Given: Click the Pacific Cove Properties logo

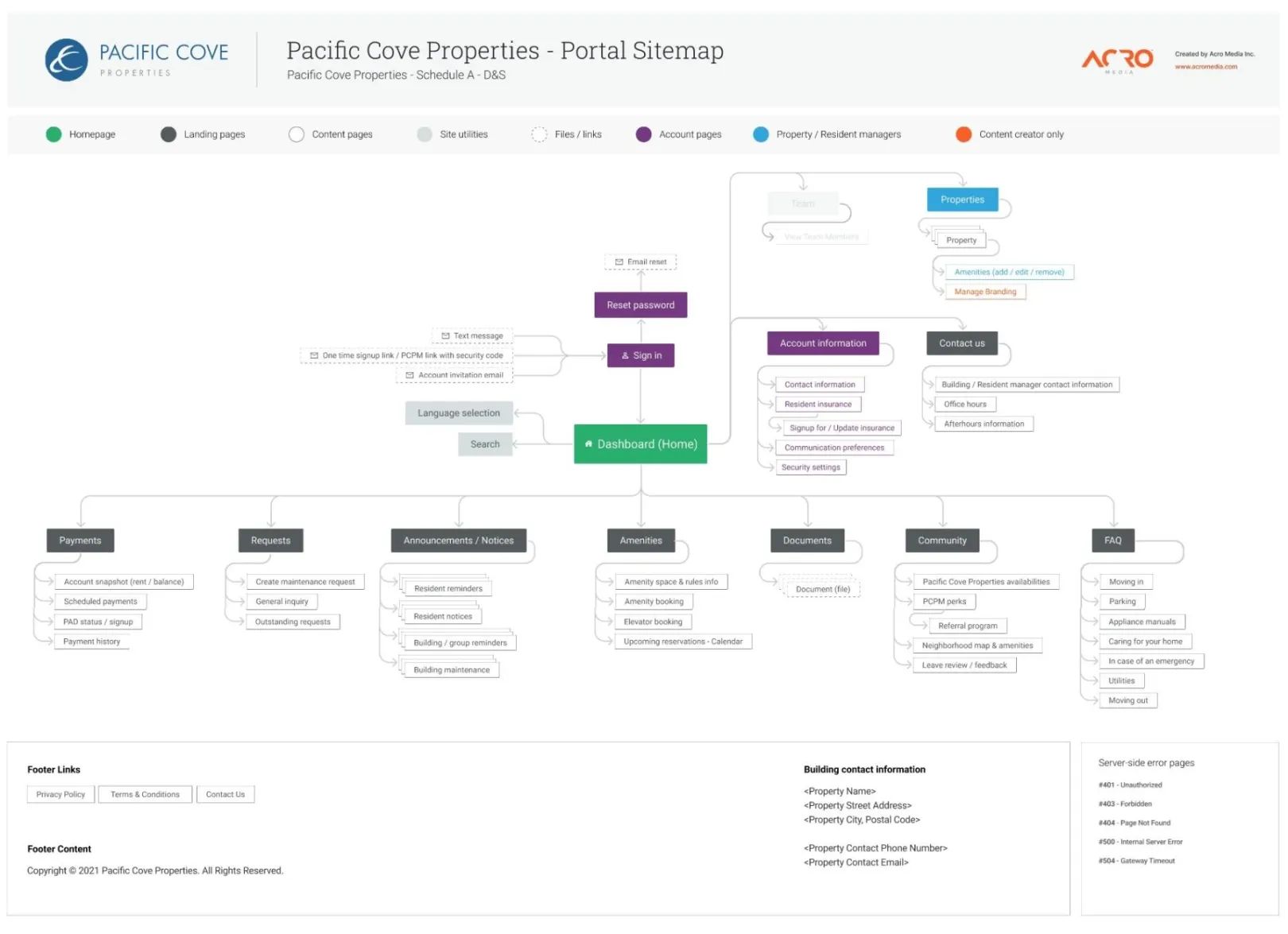Looking at the screenshot, I should (x=67, y=60).
